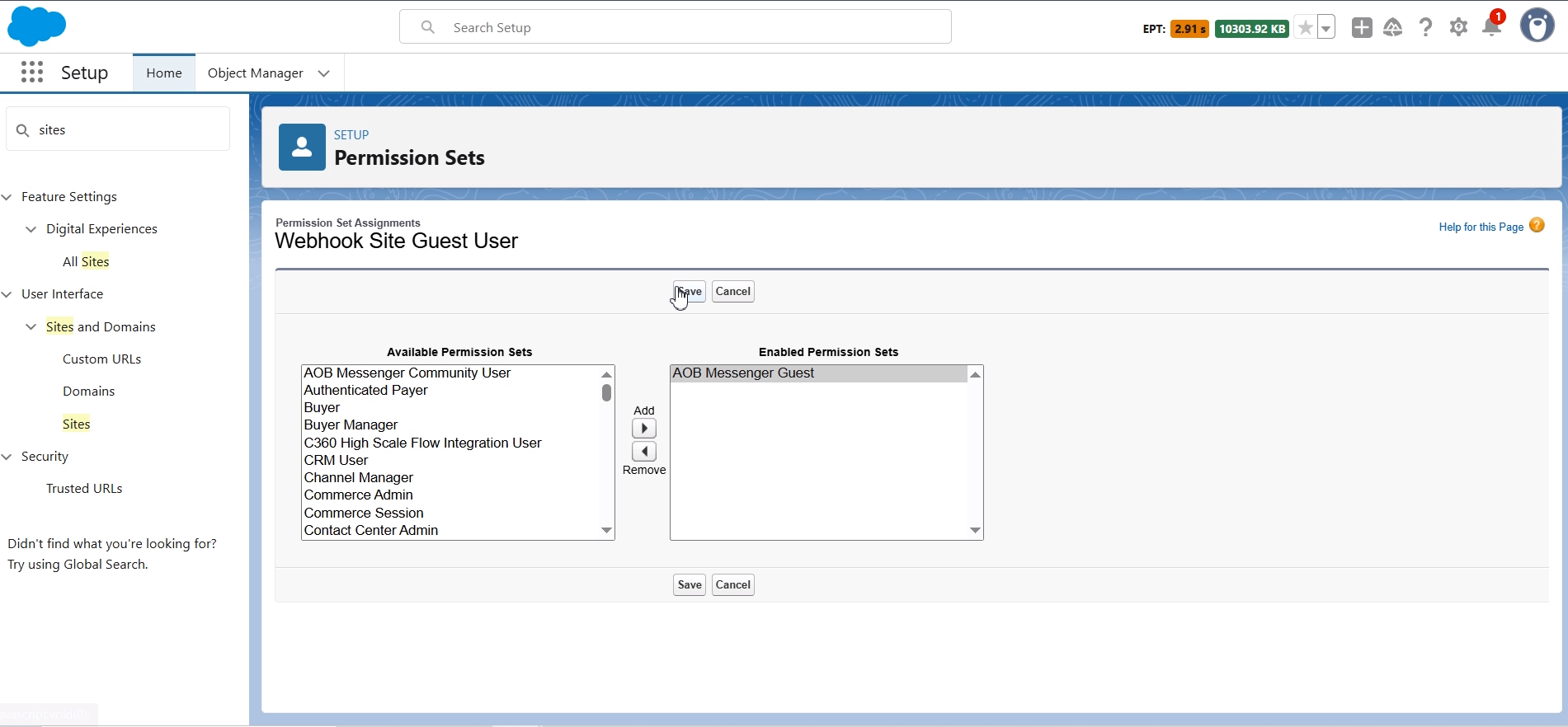Click the bottom Cancel button

[x=733, y=585]
